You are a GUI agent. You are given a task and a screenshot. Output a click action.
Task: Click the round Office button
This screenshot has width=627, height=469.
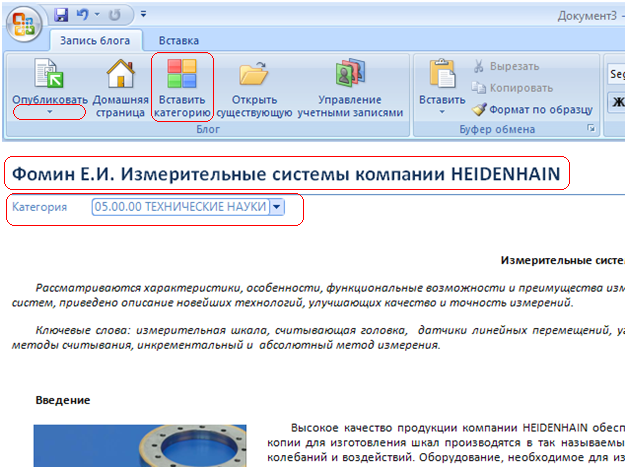[24, 24]
